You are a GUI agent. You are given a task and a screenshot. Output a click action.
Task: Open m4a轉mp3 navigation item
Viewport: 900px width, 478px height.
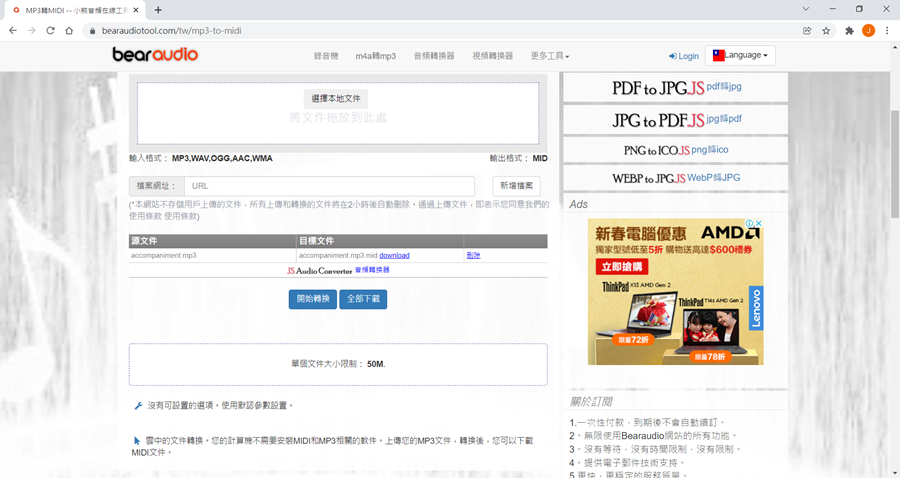(x=375, y=56)
